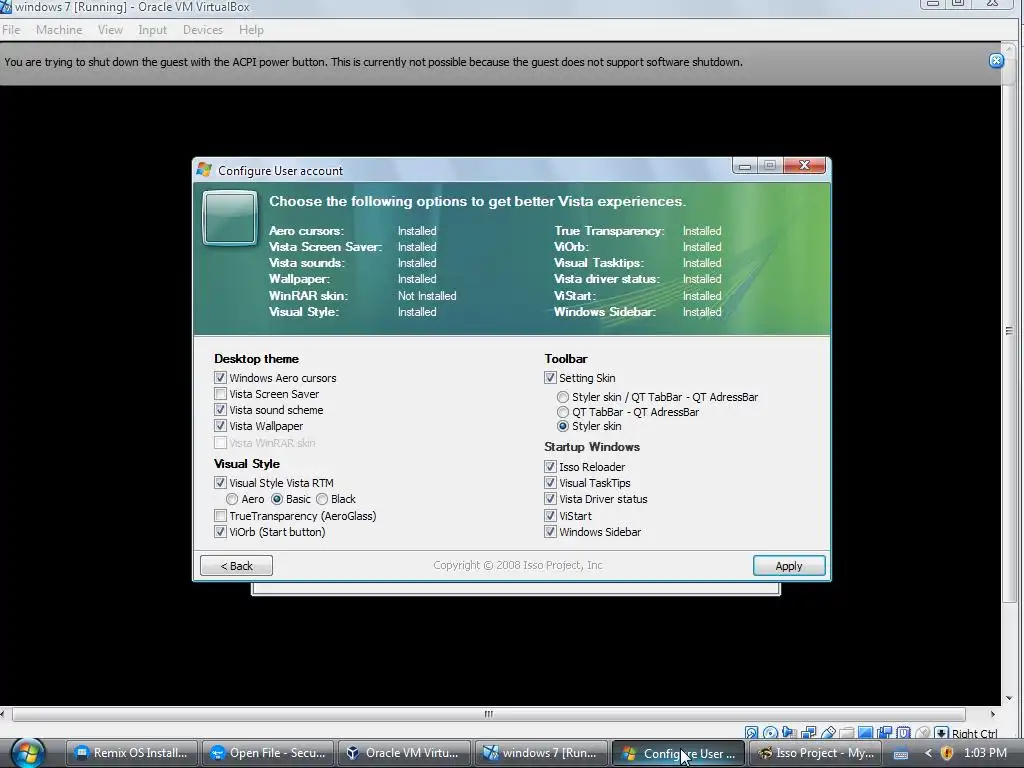Click the keyboard icon in system tray
The width and height of the screenshot is (1024, 768).
pyautogui.click(x=901, y=754)
